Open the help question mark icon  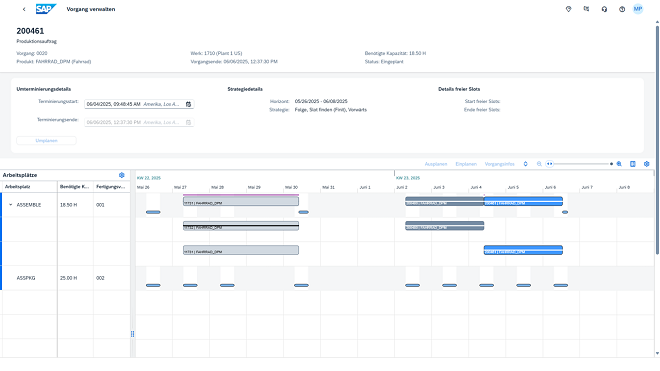pos(622,9)
